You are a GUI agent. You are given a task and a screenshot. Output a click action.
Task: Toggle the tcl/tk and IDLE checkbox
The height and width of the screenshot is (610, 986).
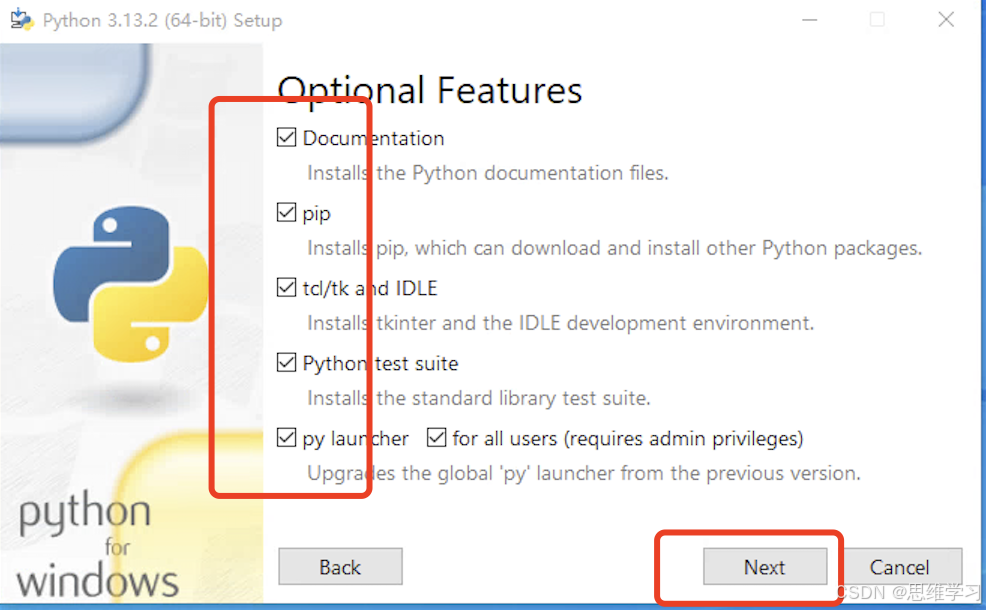[287, 287]
